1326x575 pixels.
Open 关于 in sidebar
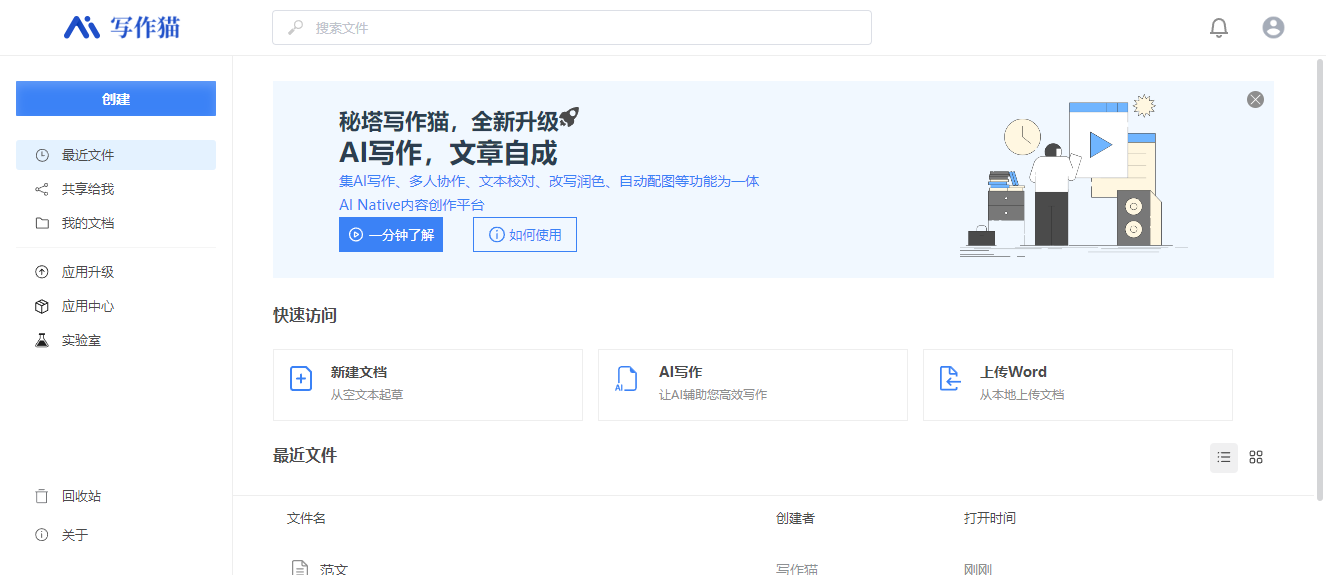pos(116,535)
